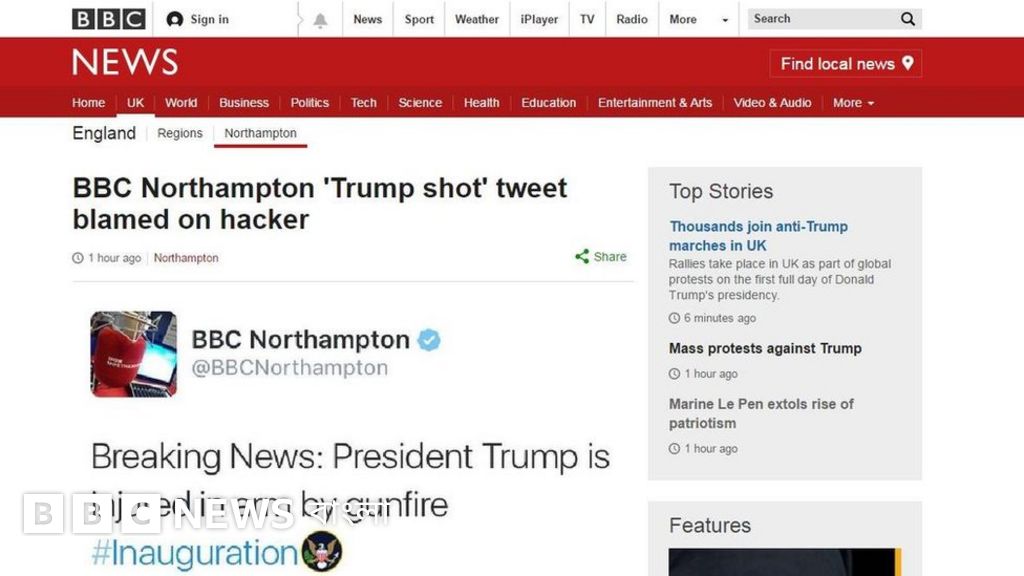This screenshot has height=576, width=1024.
Task: Open the notifications bell icon
Action: click(318, 18)
